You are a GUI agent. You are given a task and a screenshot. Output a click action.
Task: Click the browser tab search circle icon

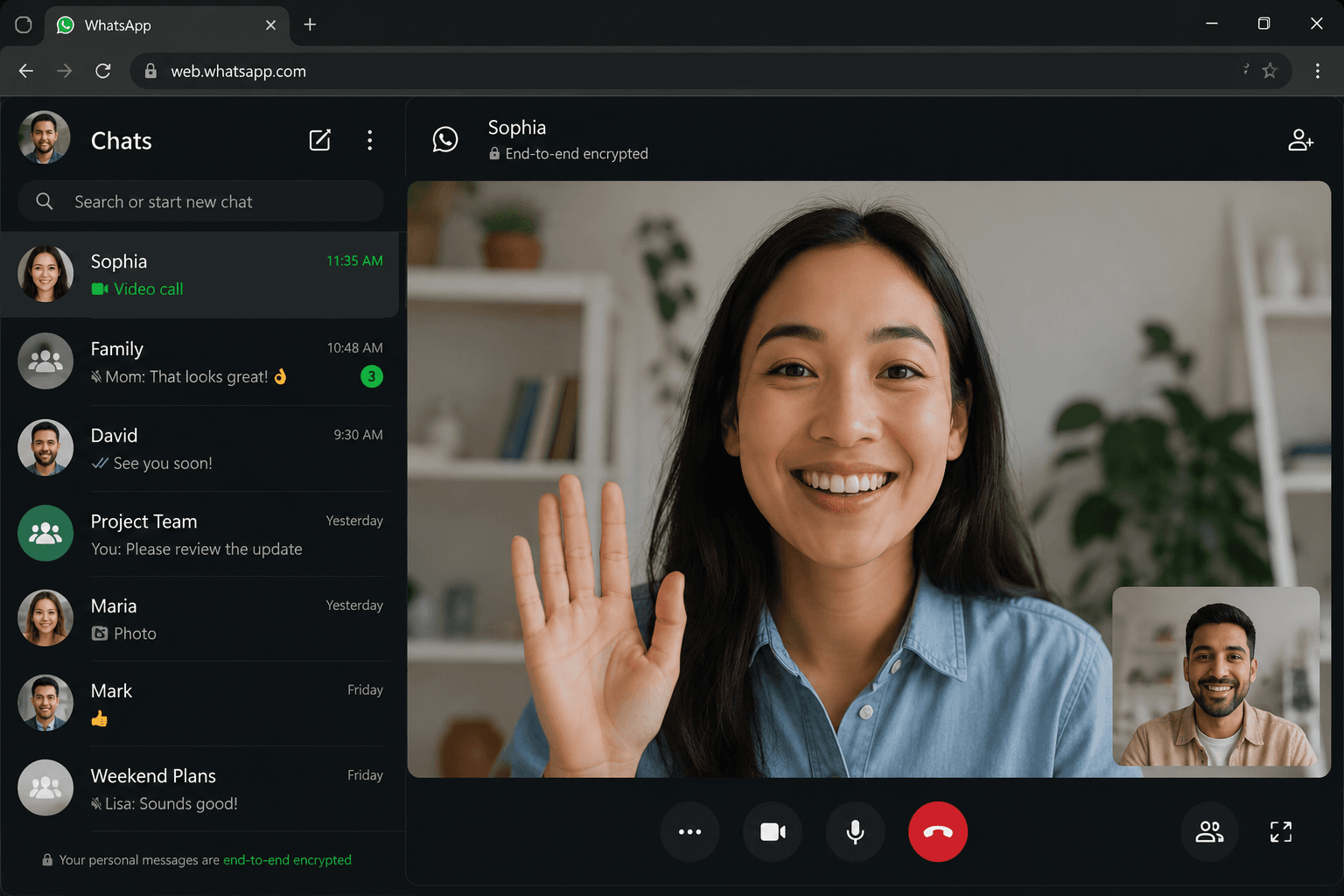tap(24, 24)
